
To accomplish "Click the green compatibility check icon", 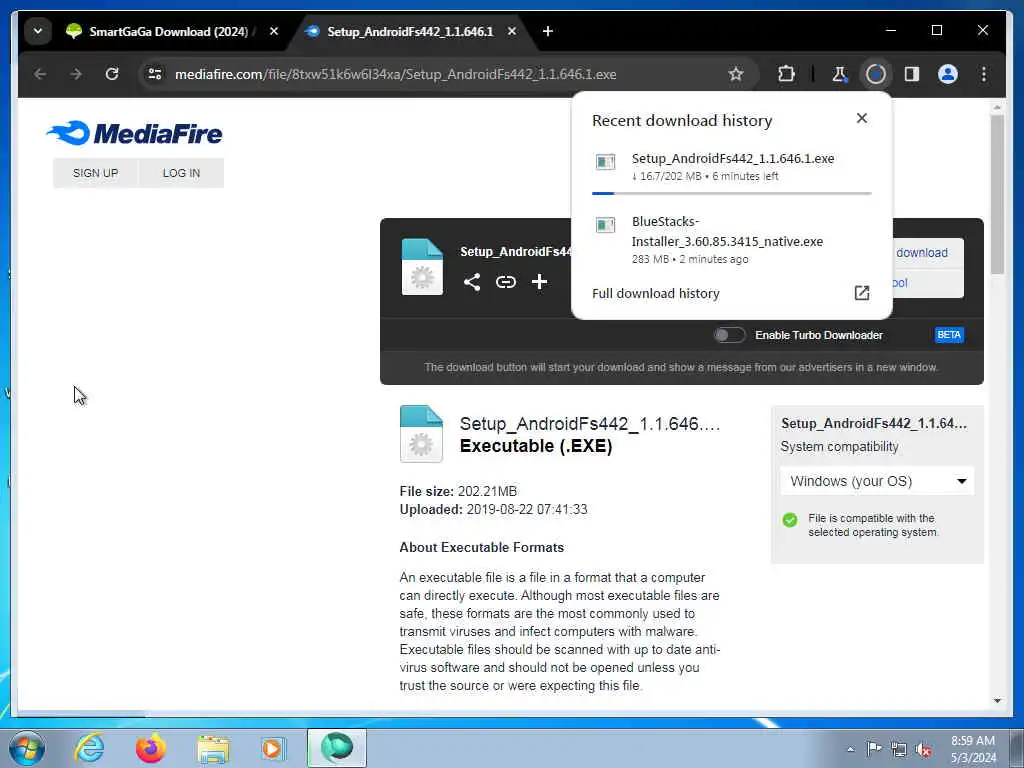I will pyautogui.click(x=790, y=520).
